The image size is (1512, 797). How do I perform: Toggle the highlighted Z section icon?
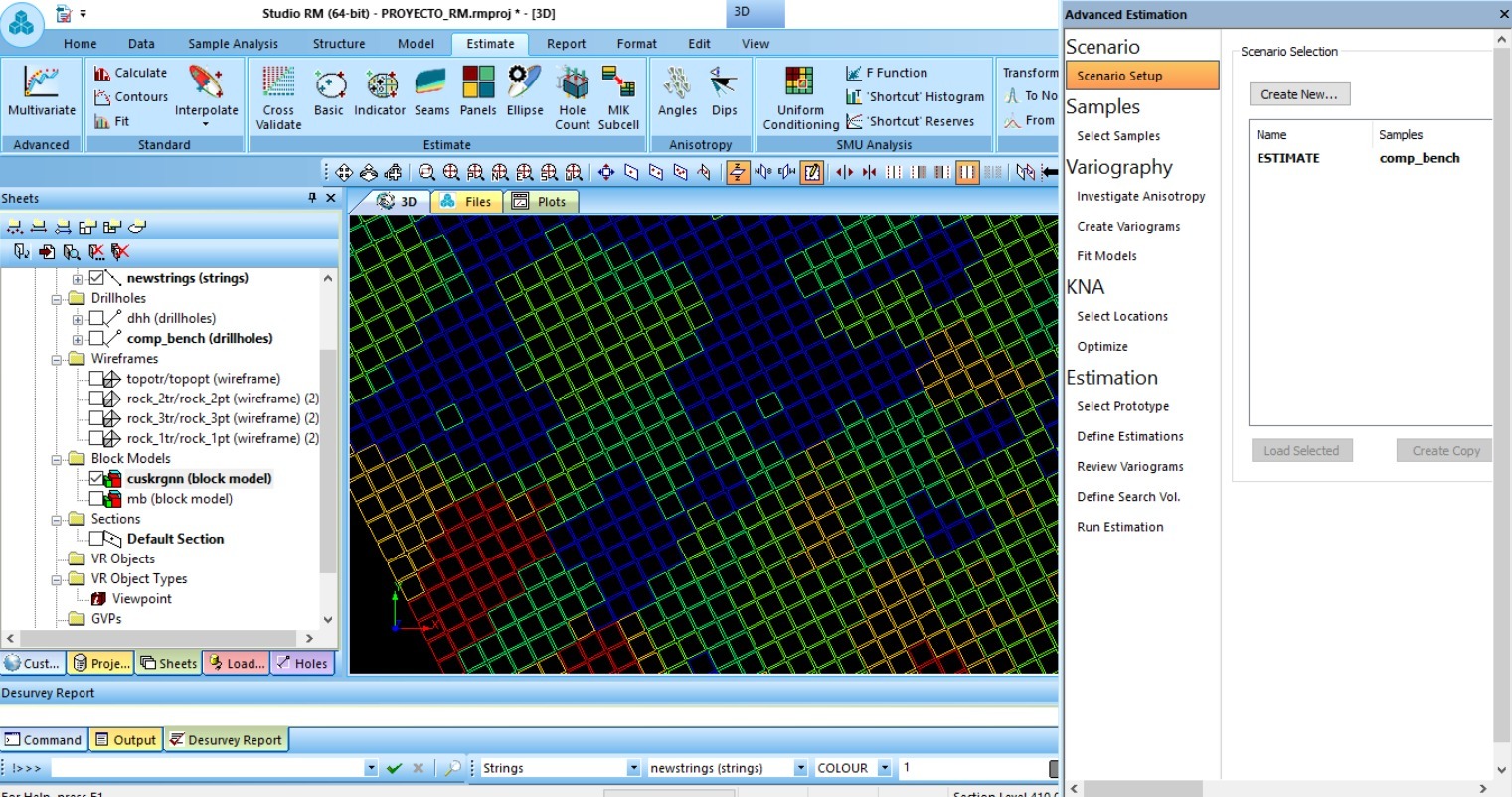pos(737,172)
